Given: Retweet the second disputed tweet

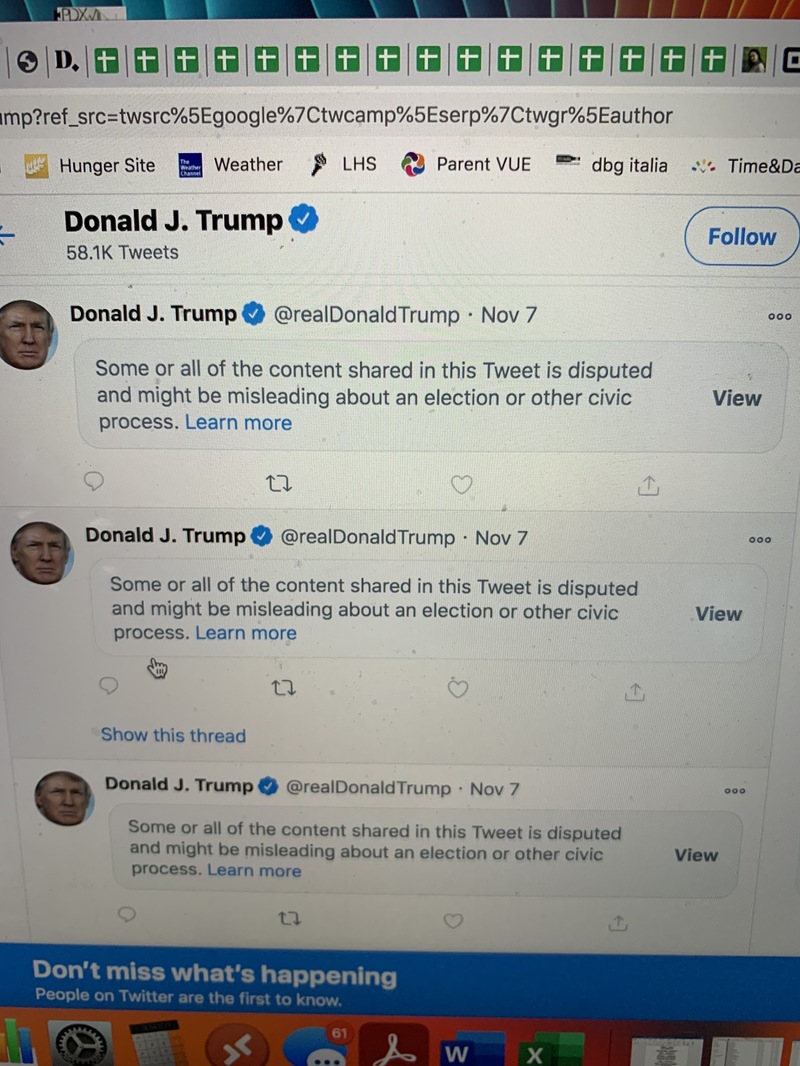Looking at the screenshot, I should (284, 689).
